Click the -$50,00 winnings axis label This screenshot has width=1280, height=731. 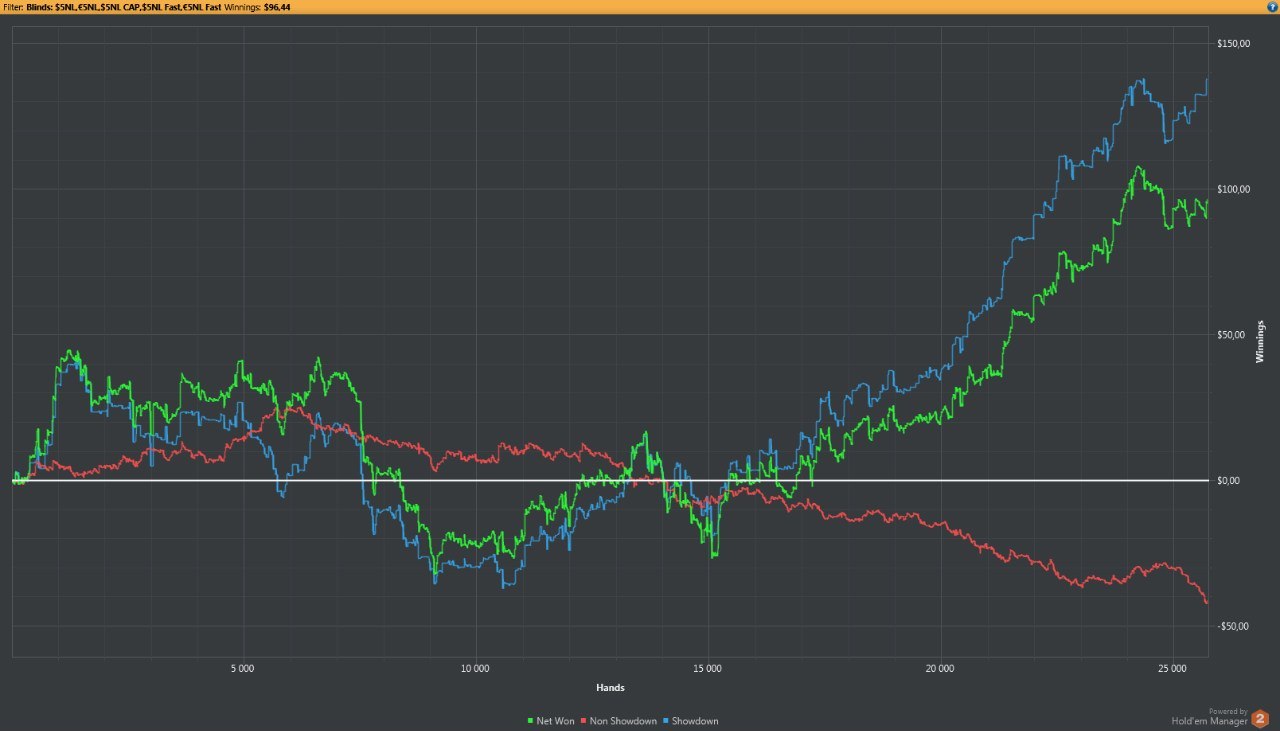pos(1233,627)
